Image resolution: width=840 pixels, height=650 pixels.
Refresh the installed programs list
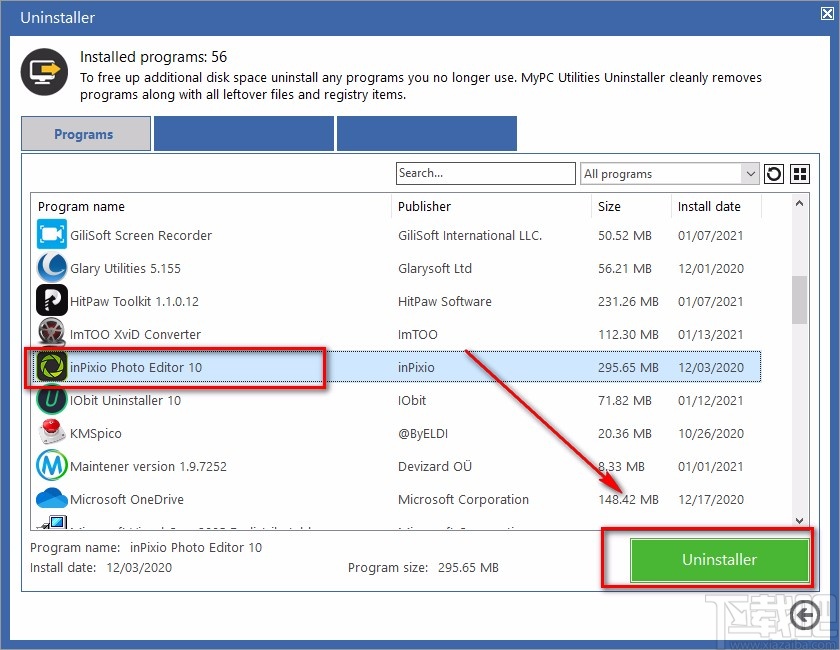[774, 174]
